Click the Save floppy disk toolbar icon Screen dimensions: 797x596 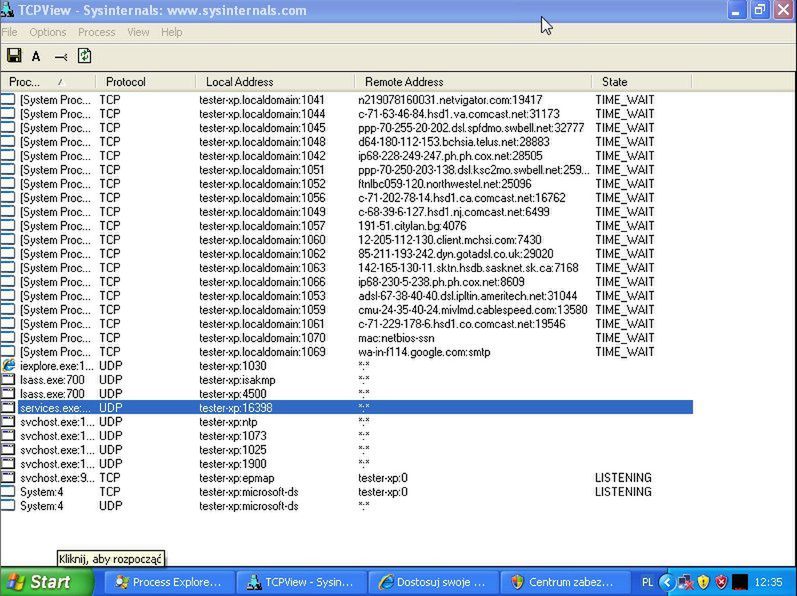click(14, 55)
